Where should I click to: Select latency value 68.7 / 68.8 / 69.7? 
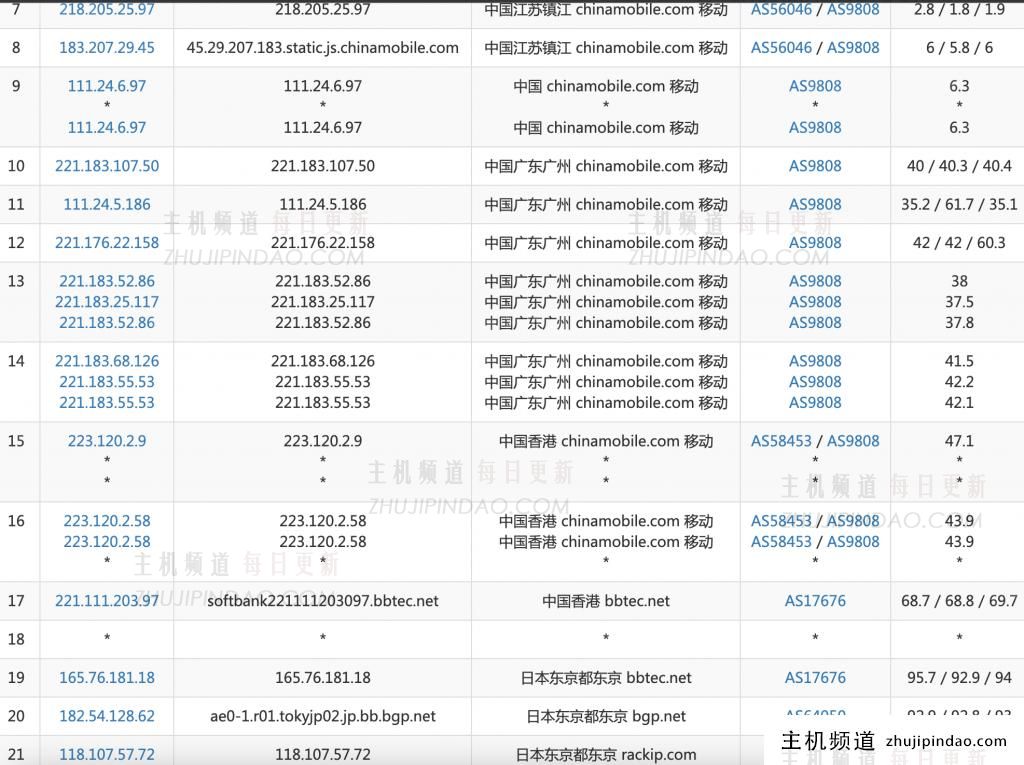coord(959,601)
